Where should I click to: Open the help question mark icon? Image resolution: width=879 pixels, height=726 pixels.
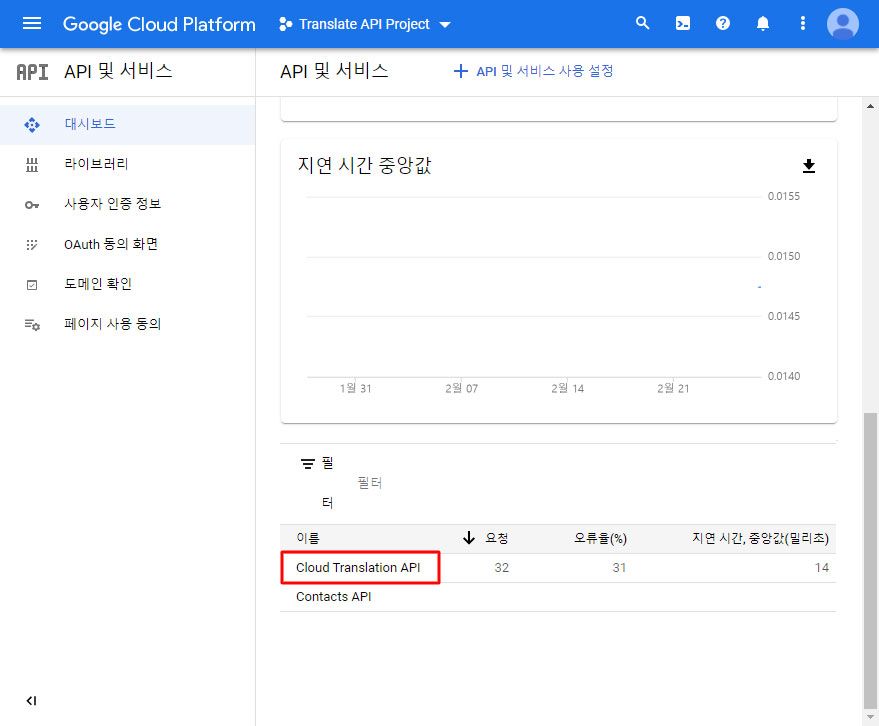coord(723,23)
